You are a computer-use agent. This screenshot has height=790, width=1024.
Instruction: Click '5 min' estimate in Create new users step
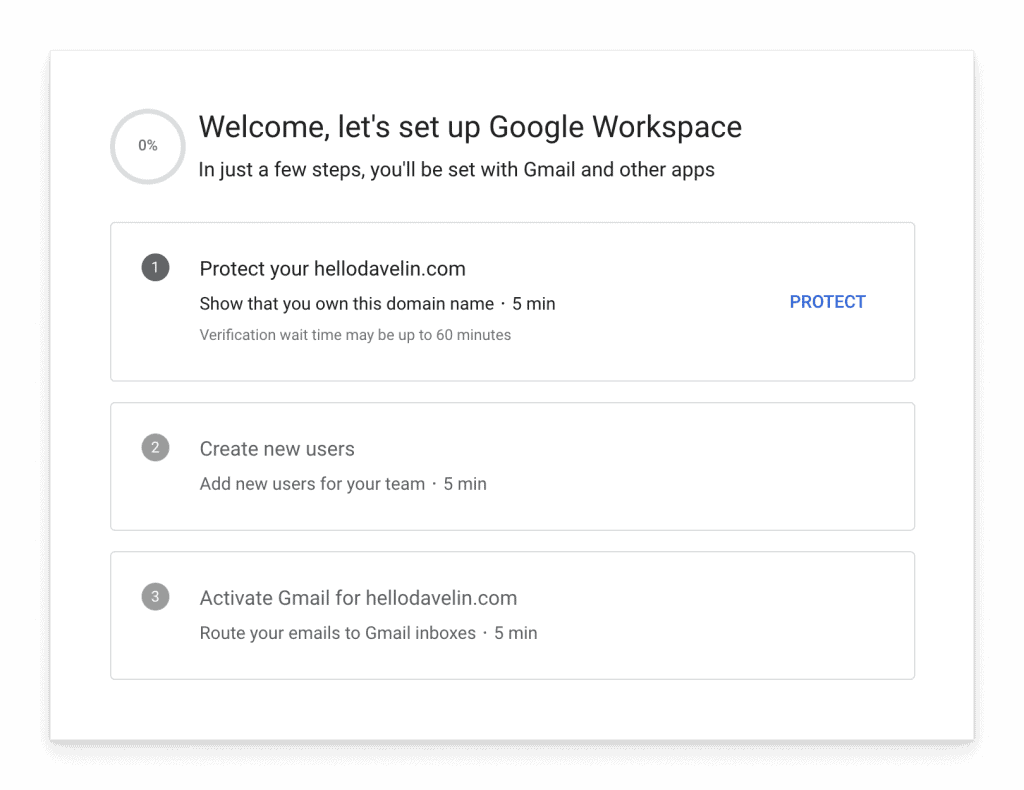pos(465,484)
